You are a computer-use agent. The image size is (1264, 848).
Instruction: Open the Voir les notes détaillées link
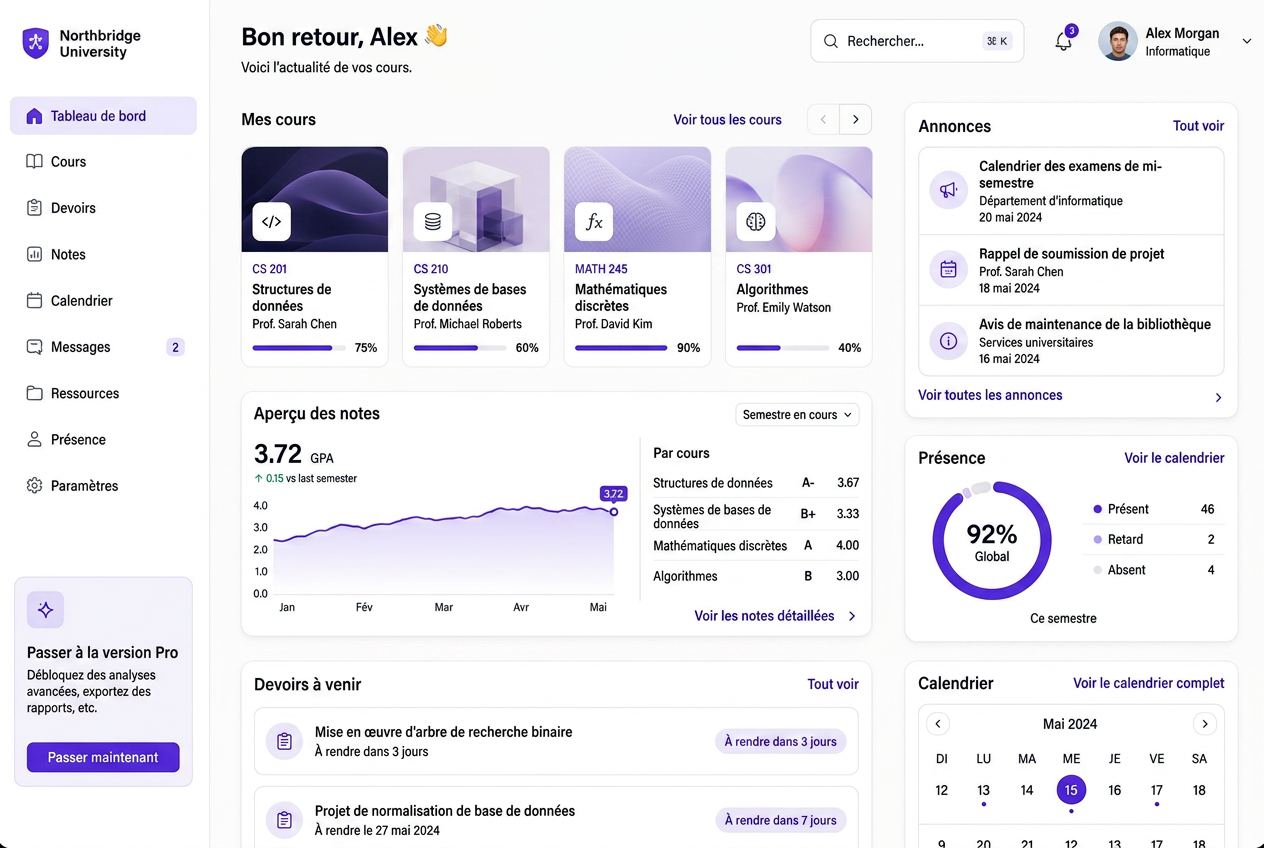(x=764, y=616)
